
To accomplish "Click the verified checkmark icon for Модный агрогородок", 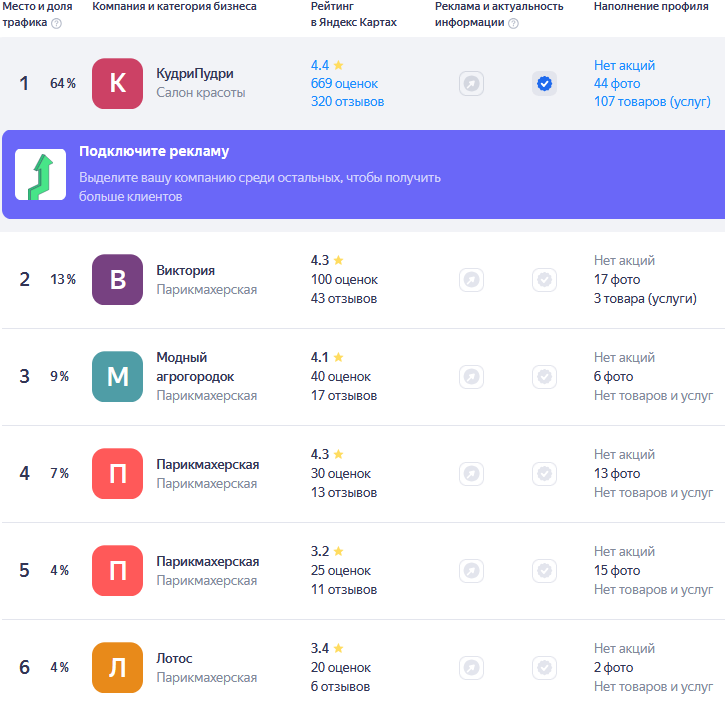I will pyautogui.click(x=544, y=377).
